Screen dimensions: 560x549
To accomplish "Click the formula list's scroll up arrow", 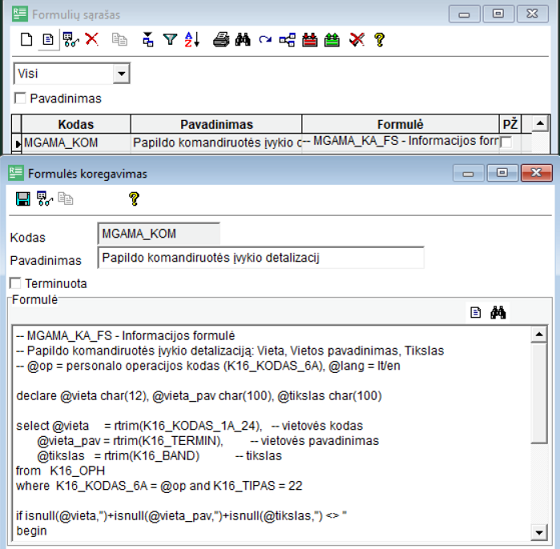I will [540, 124].
